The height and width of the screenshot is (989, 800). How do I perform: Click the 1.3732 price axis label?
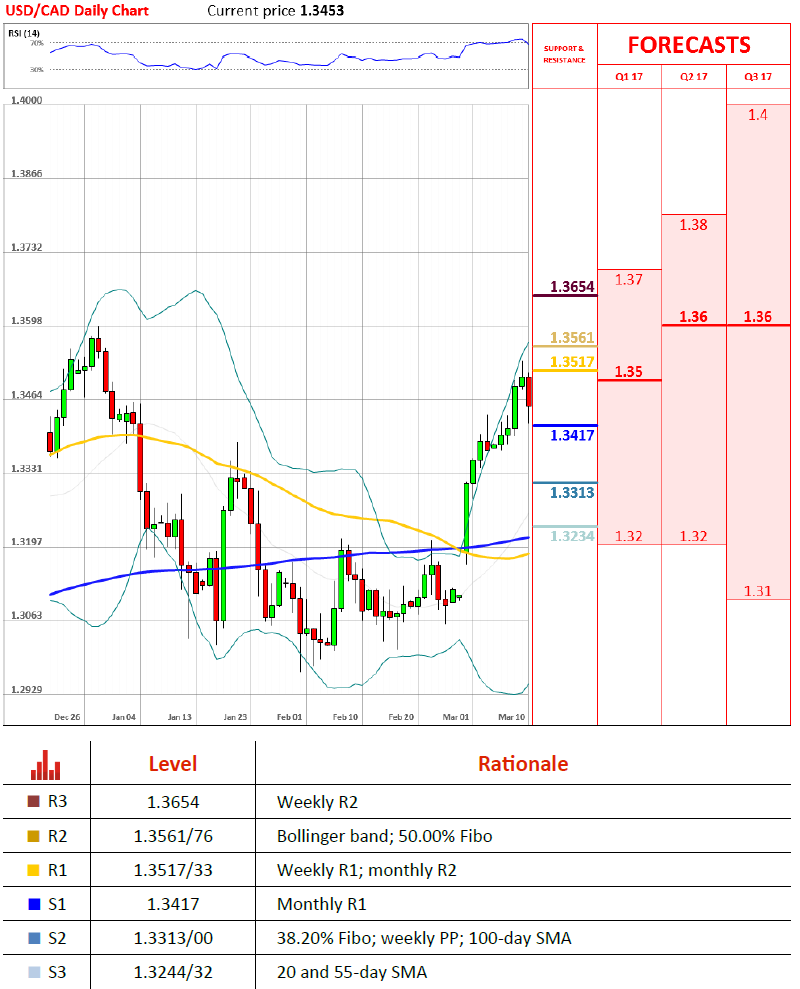pyautogui.click(x=26, y=247)
